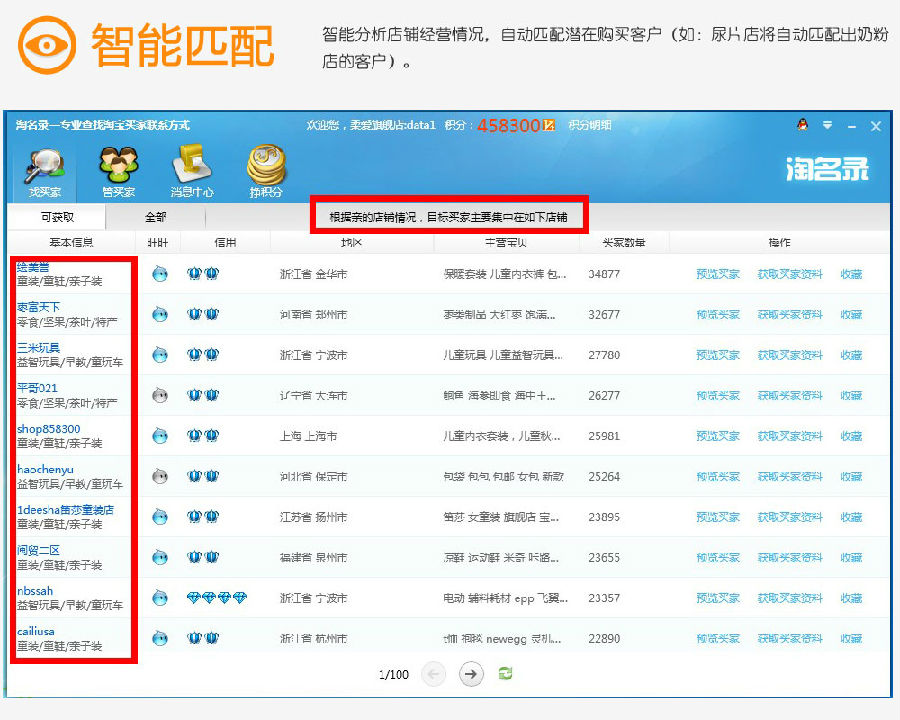The width and height of the screenshot is (900, 720).
Task: Open the title bar dropdown menu arrow
Action: (x=827, y=125)
